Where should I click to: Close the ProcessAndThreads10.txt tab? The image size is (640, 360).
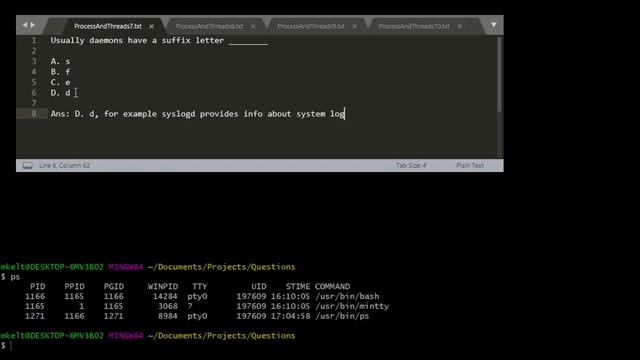pyautogui.click(x=460, y=26)
